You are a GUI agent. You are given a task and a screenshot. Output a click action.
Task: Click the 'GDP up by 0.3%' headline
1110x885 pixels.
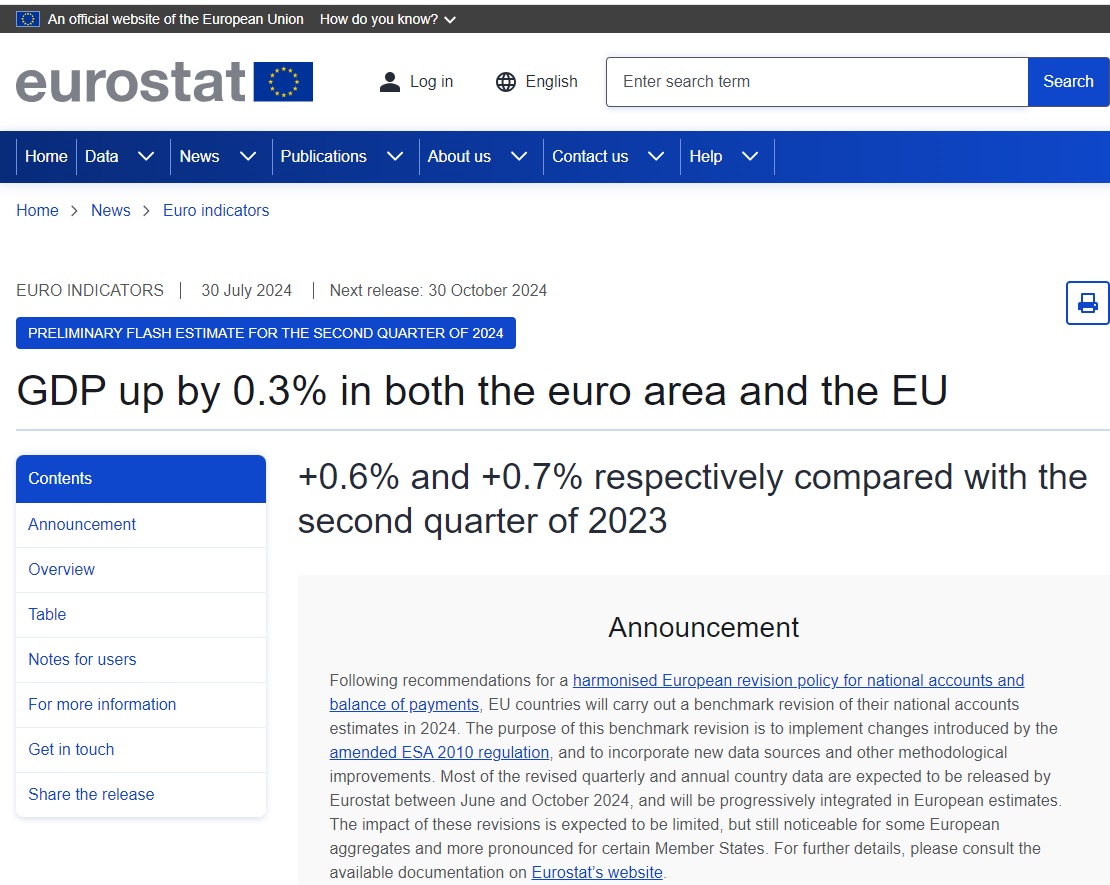pos(481,392)
